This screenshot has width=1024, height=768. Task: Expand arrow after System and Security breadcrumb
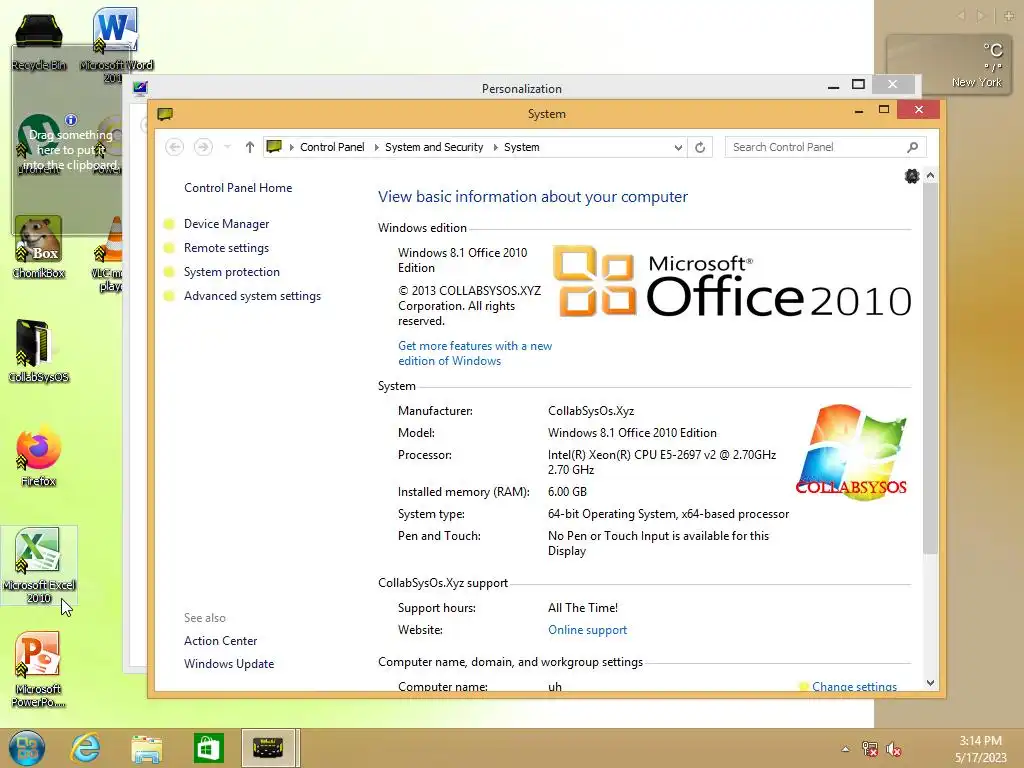click(496, 148)
